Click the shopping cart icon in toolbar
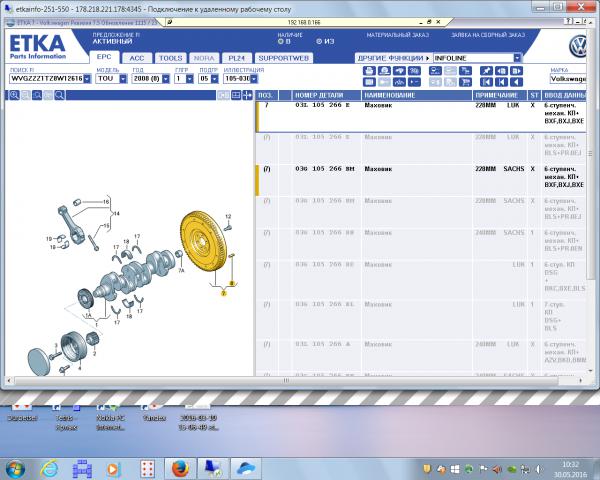 tap(465, 82)
